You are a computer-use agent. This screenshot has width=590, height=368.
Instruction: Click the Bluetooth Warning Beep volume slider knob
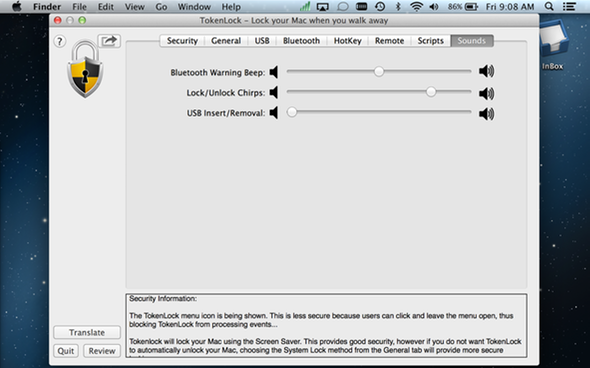[379, 71]
